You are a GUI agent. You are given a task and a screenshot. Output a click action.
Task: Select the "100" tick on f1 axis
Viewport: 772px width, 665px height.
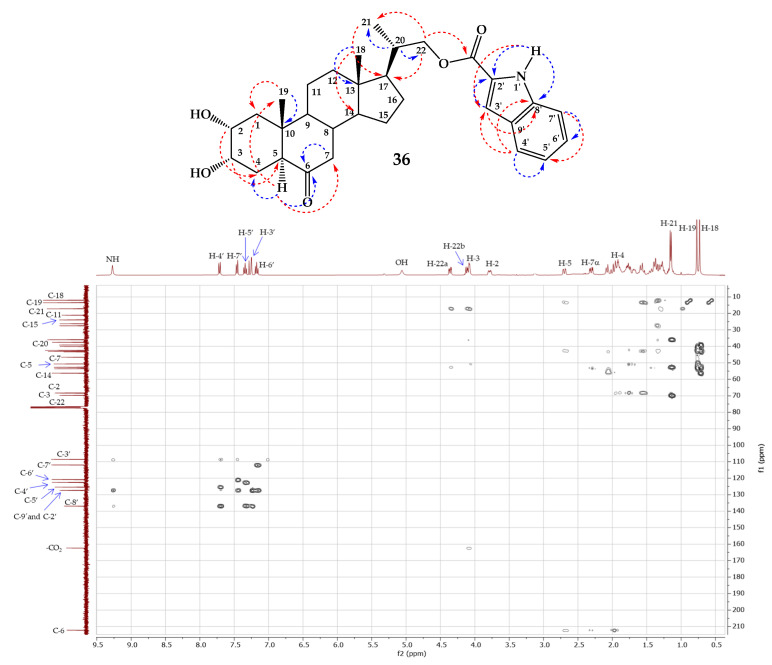pyautogui.click(x=739, y=445)
